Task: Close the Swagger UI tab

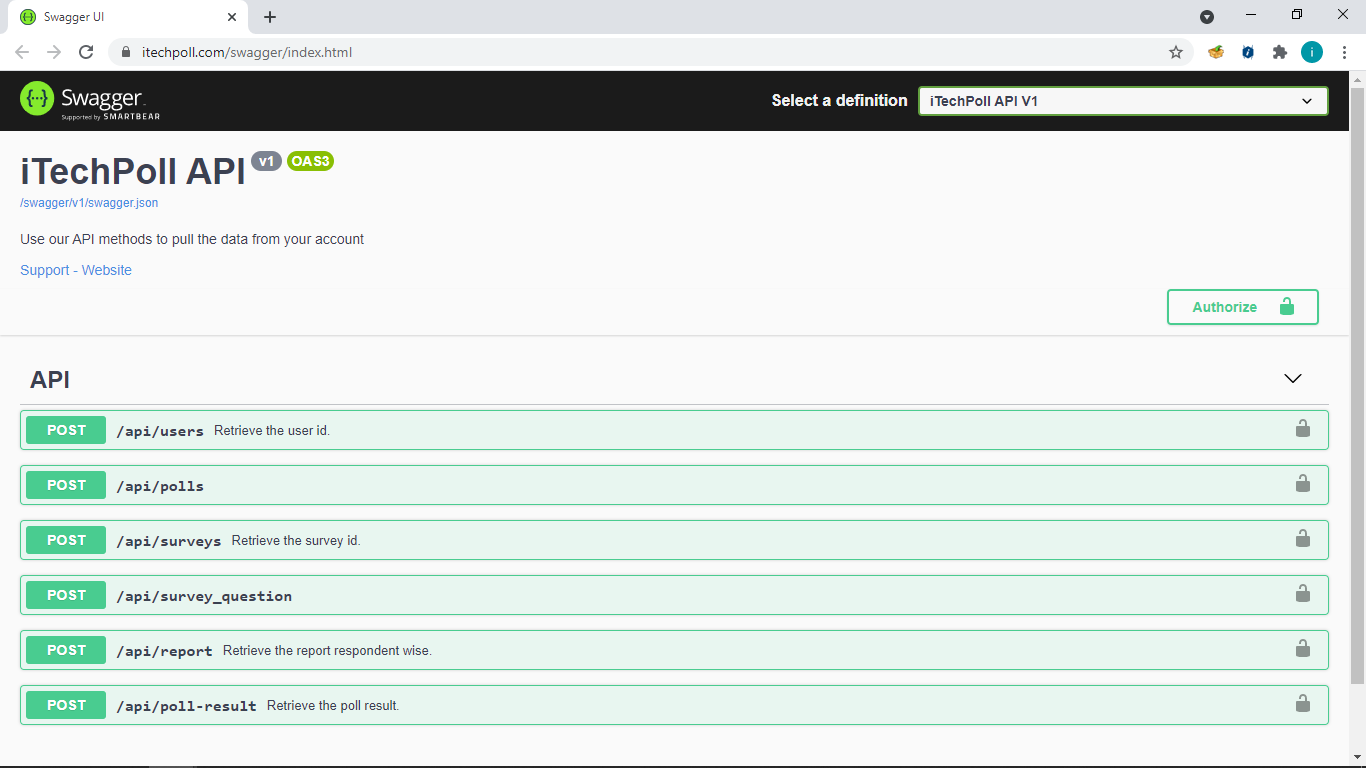Action: coord(232,17)
